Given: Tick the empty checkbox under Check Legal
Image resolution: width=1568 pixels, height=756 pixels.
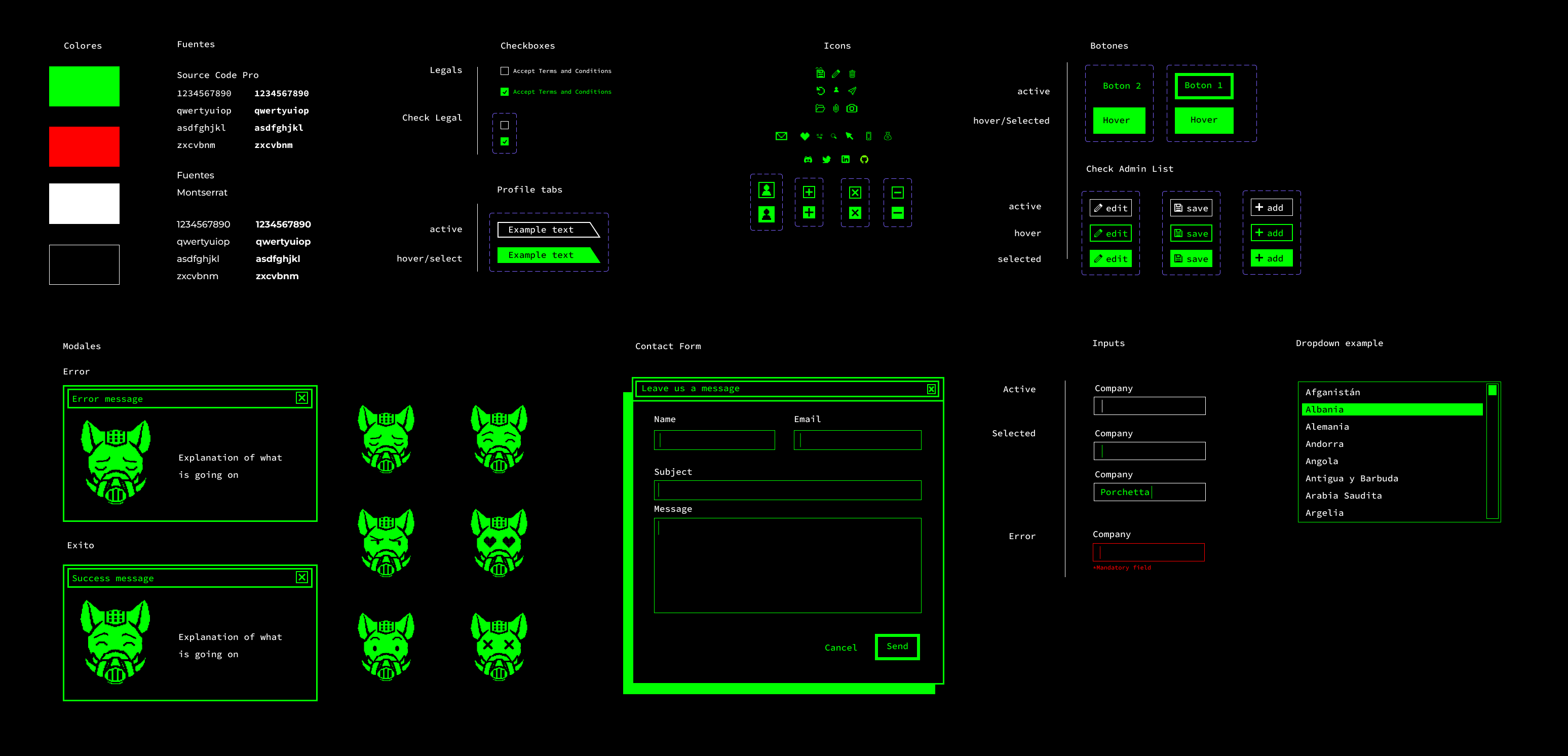Looking at the screenshot, I should tap(505, 125).
